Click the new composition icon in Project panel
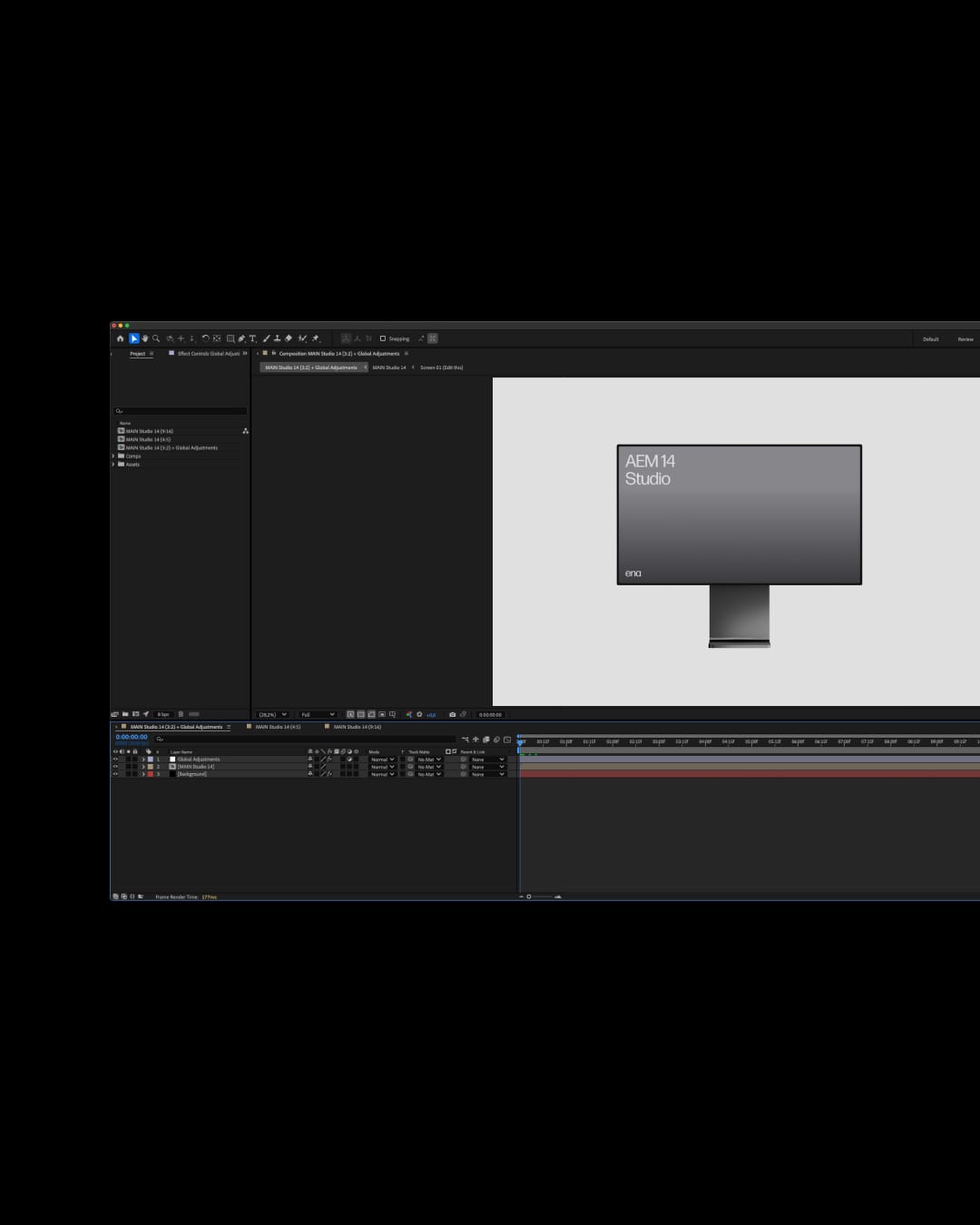The height and width of the screenshot is (1225, 980). pyautogui.click(x=135, y=714)
